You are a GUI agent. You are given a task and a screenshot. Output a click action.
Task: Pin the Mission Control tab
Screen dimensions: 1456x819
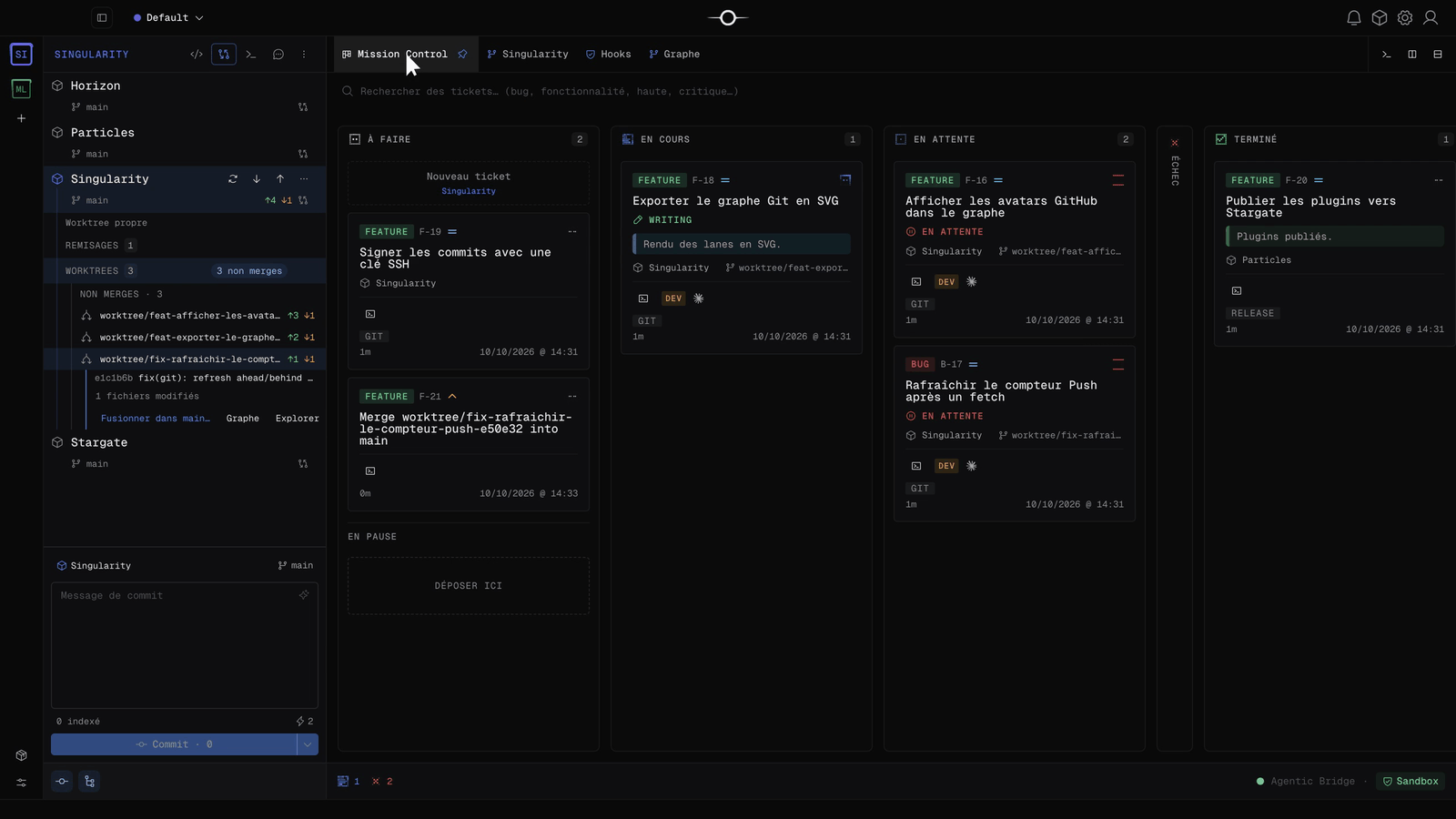point(462,55)
